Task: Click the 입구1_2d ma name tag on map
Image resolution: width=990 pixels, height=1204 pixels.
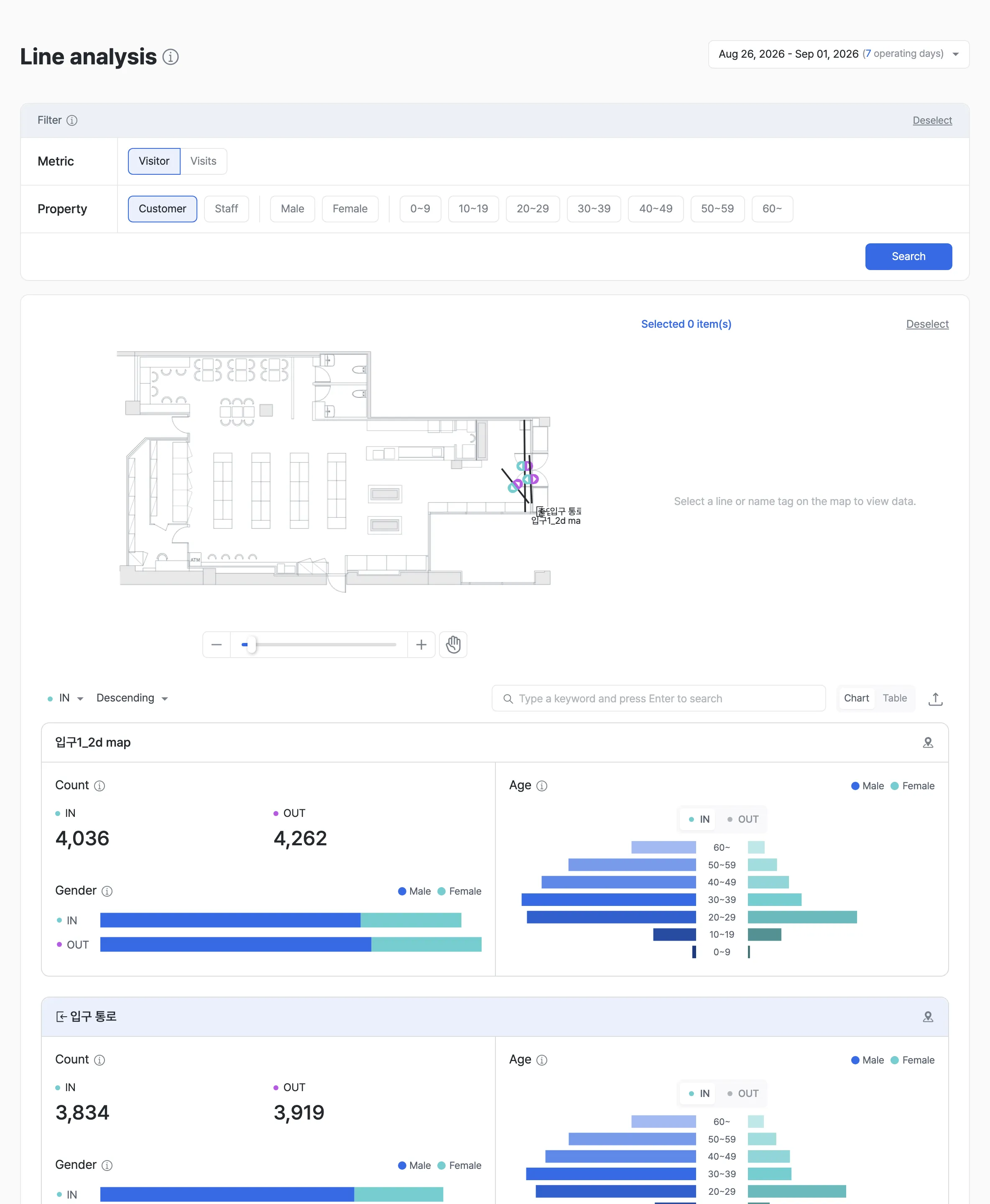Action: tap(556, 521)
